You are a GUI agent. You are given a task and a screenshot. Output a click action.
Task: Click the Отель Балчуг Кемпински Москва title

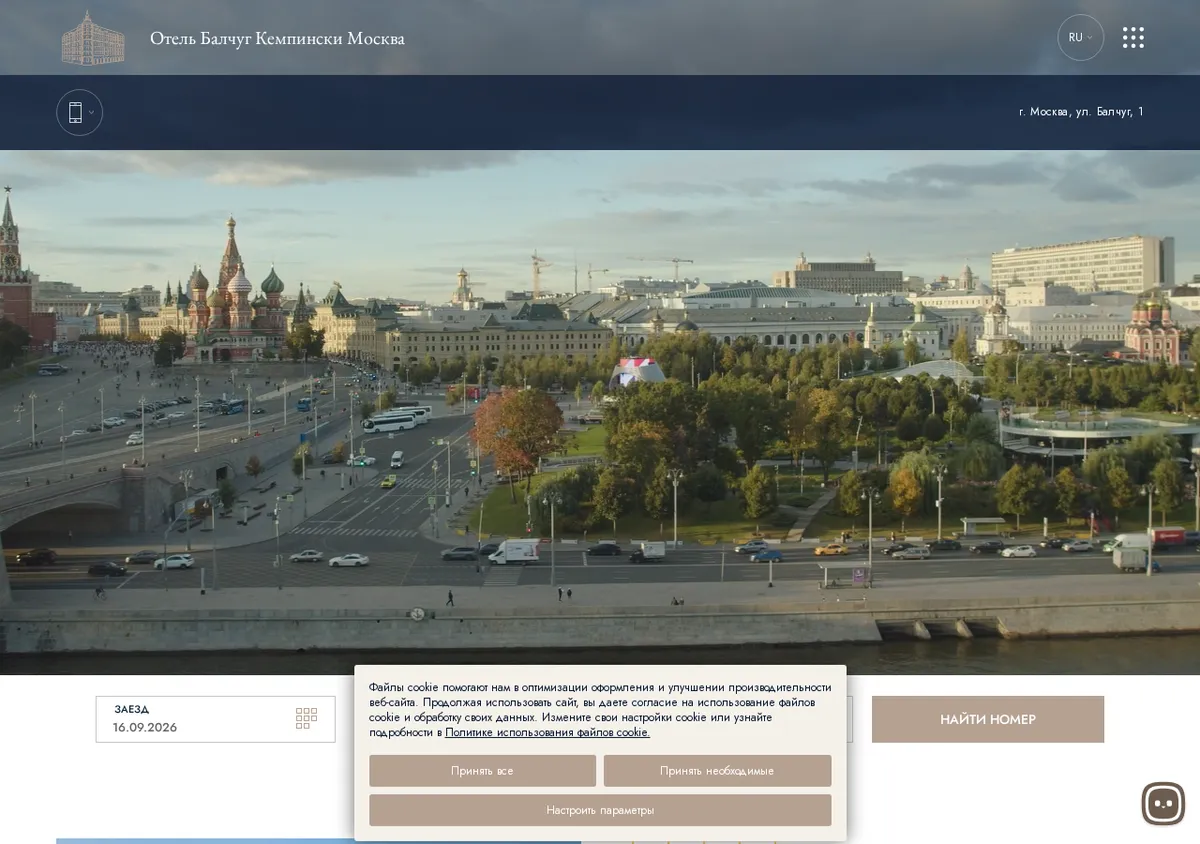277,39
